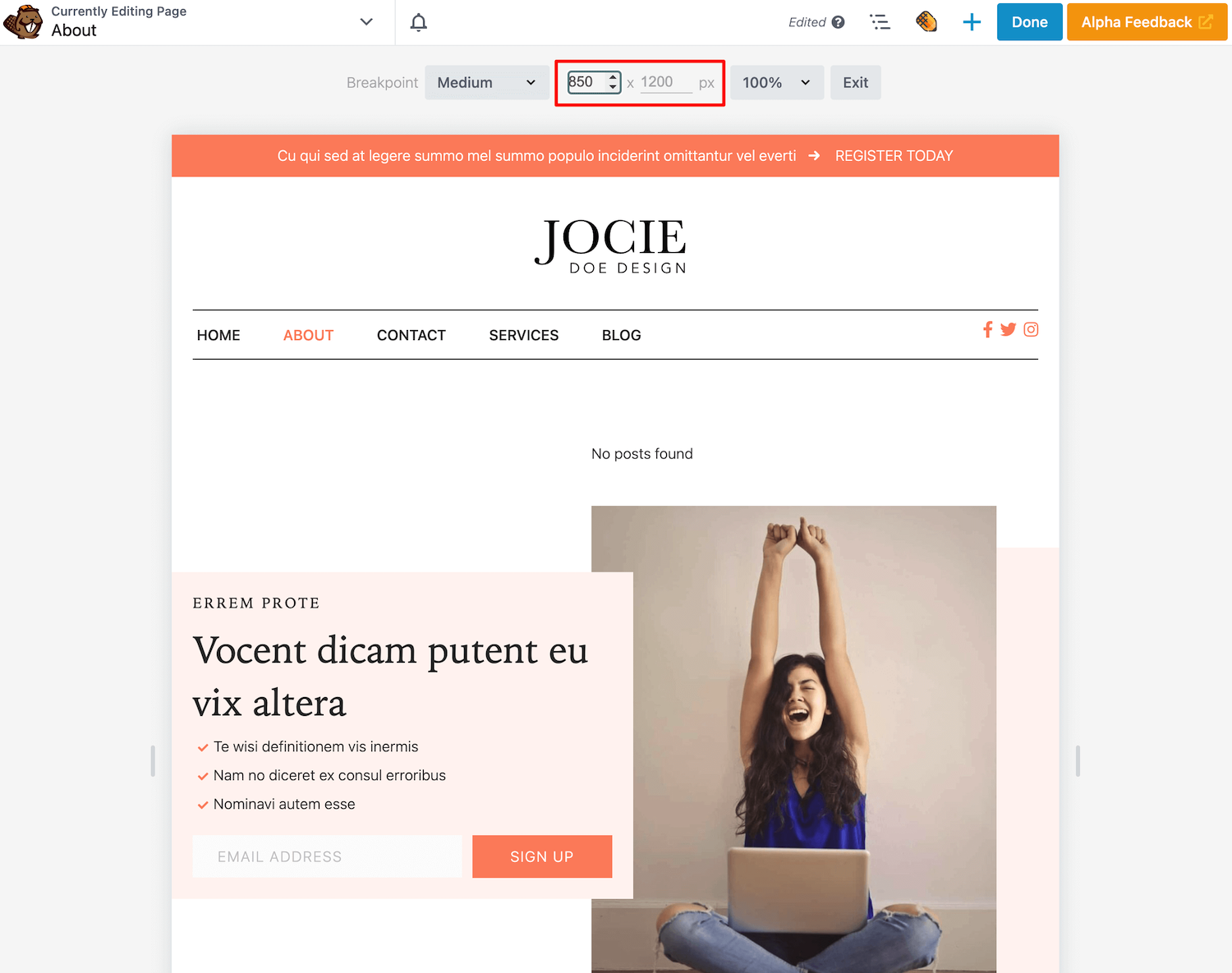Click the Edited help question mark icon
This screenshot has width=1232, height=973.
[x=838, y=22]
